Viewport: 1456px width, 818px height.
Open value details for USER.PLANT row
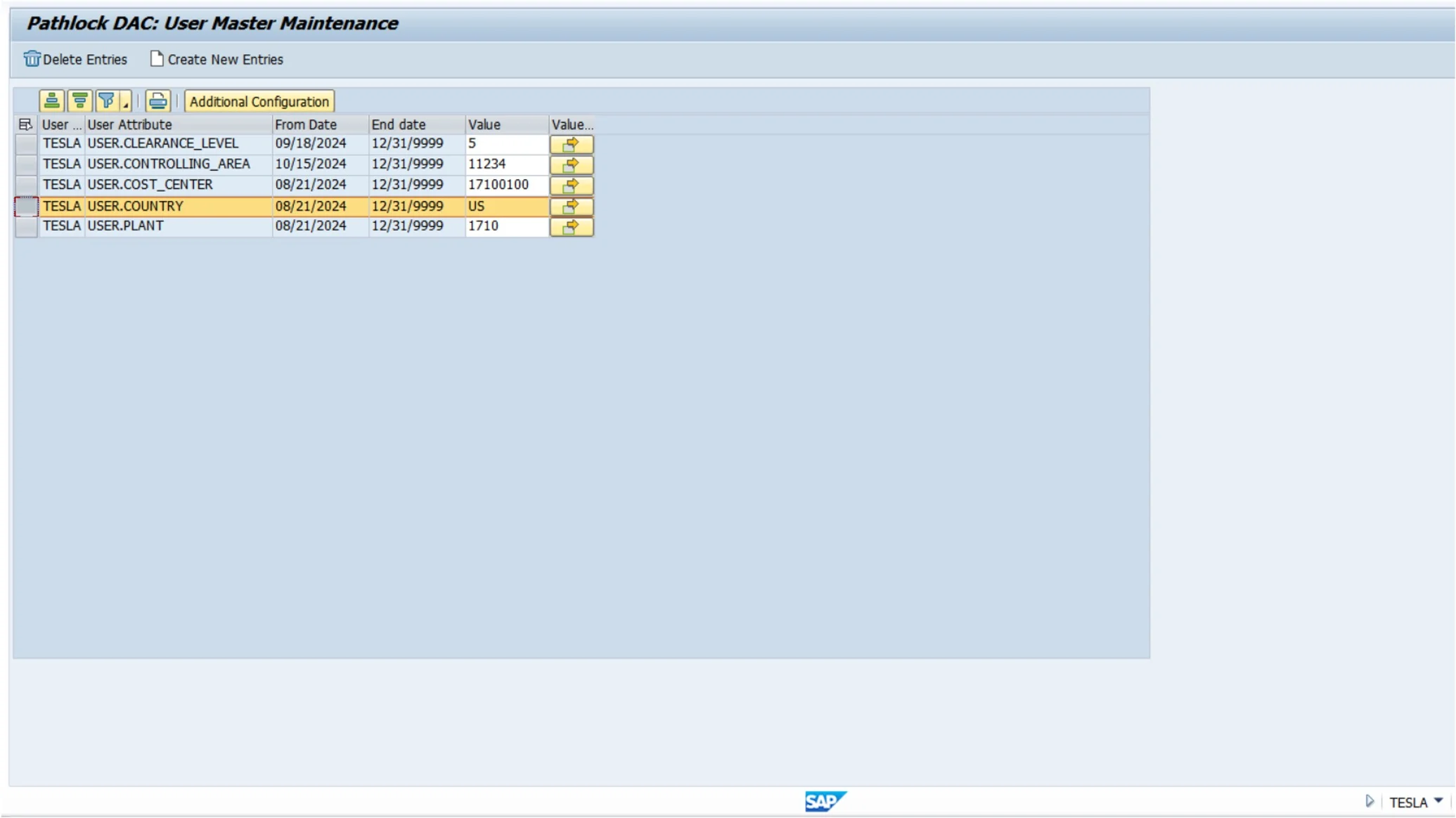click(x=572, y=226)
